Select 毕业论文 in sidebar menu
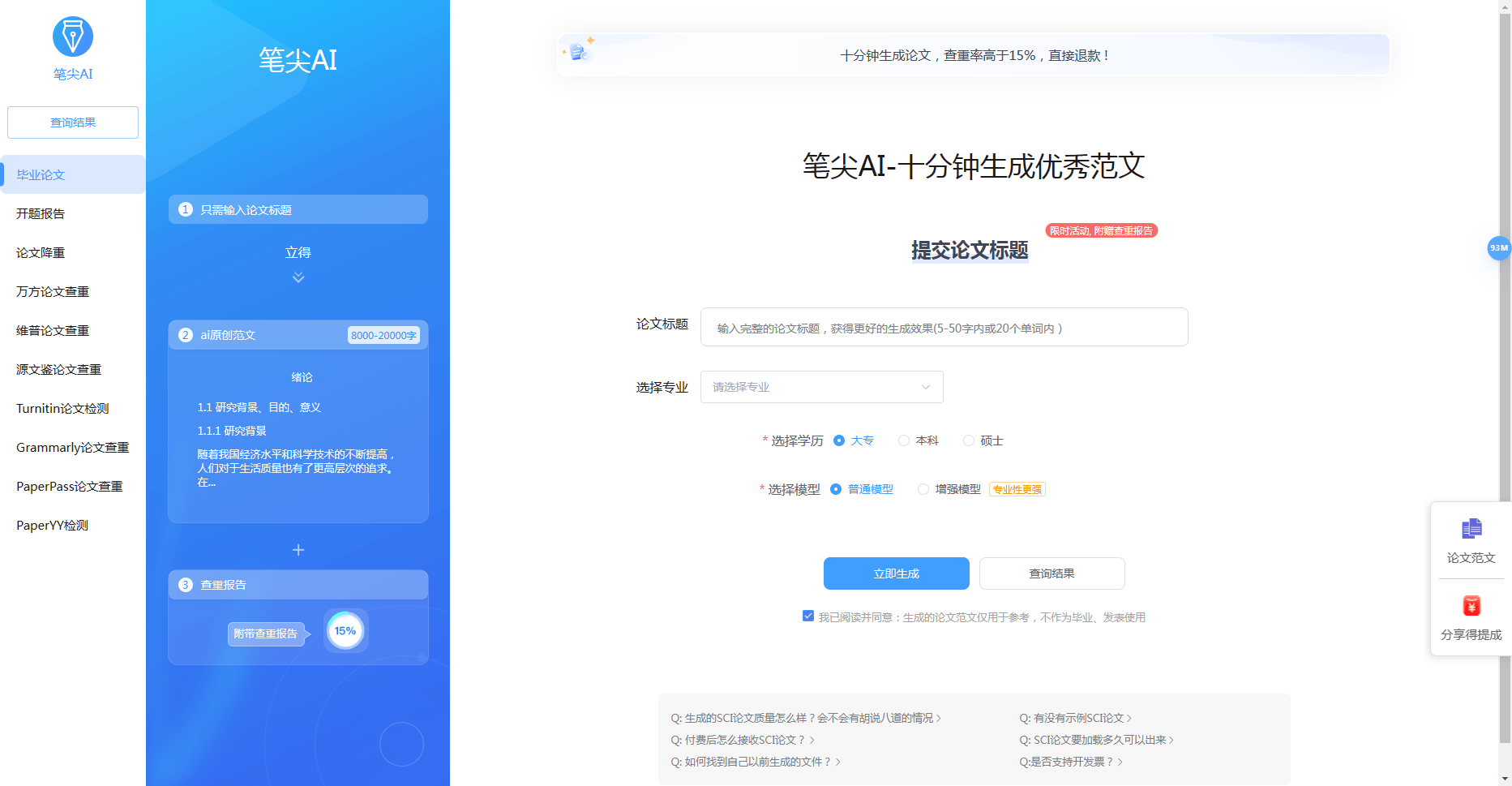The height and width of the screenshot is (786, 1512). (73, 174)
